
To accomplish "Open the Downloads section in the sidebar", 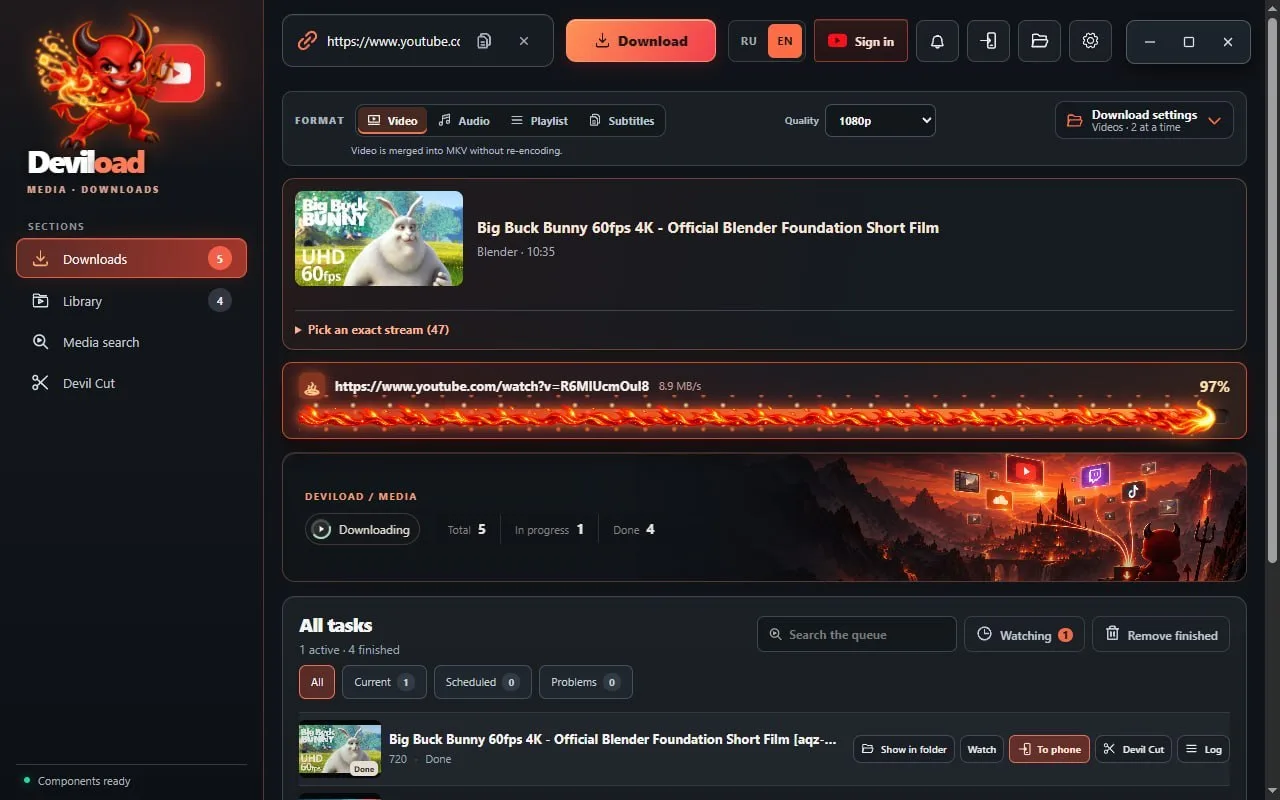I will [x=131, y=259].
